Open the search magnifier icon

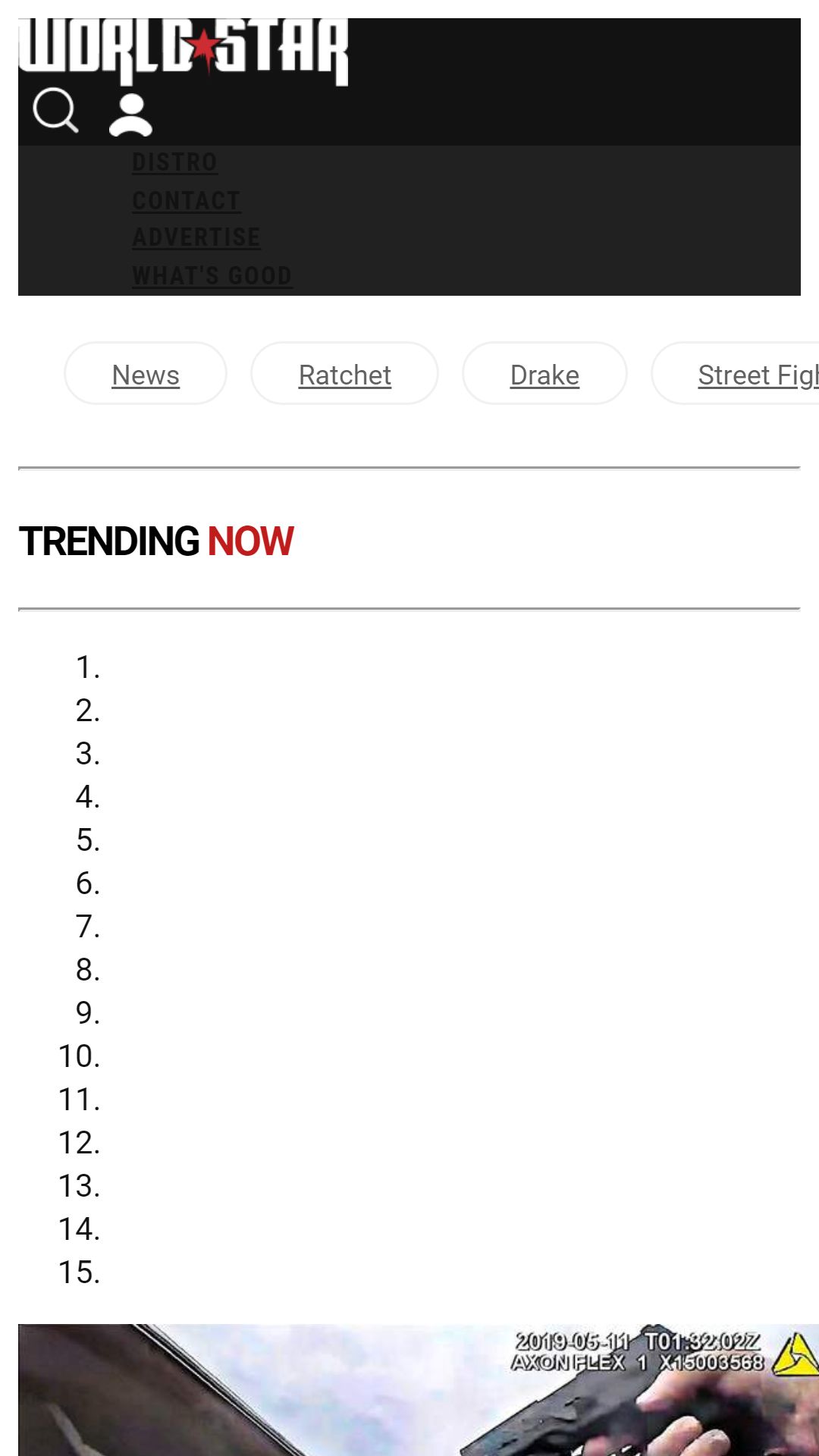pos(55,111)
